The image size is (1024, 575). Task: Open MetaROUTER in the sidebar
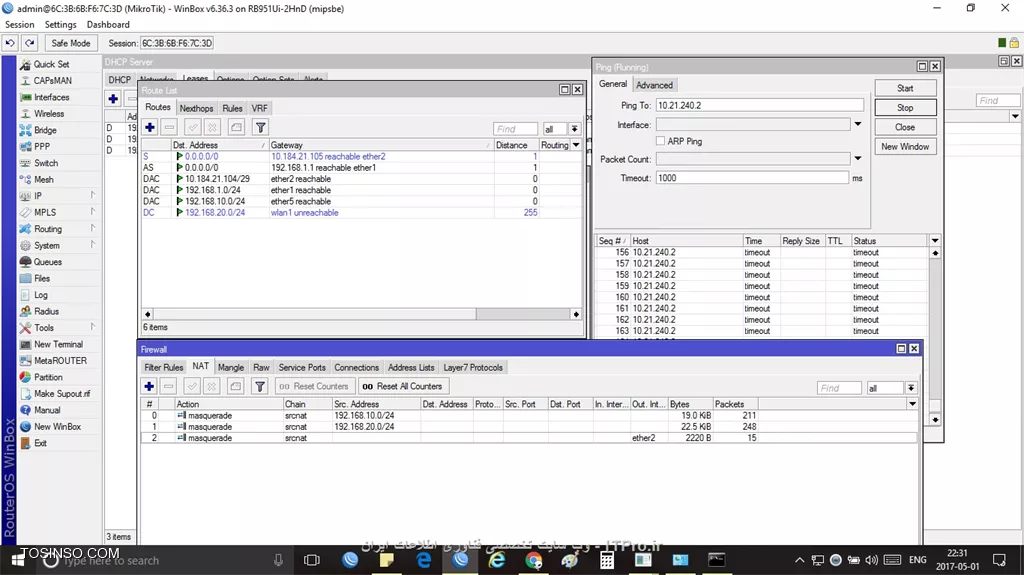[x=60, y=360]
